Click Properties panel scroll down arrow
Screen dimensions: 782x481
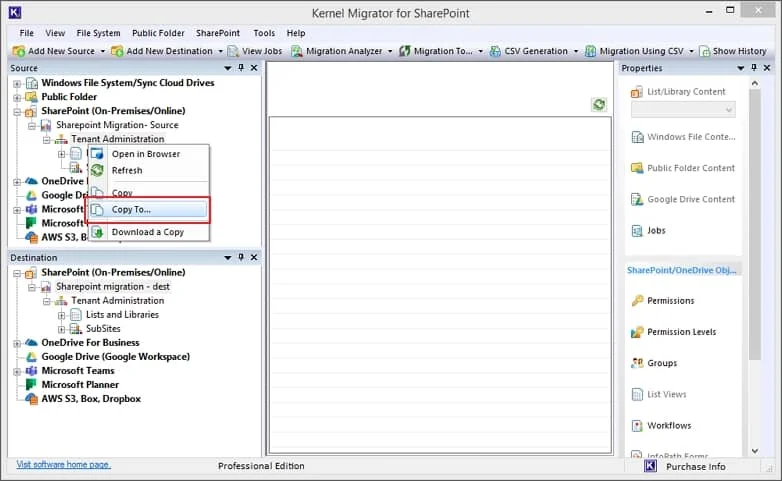click(755, 451)
